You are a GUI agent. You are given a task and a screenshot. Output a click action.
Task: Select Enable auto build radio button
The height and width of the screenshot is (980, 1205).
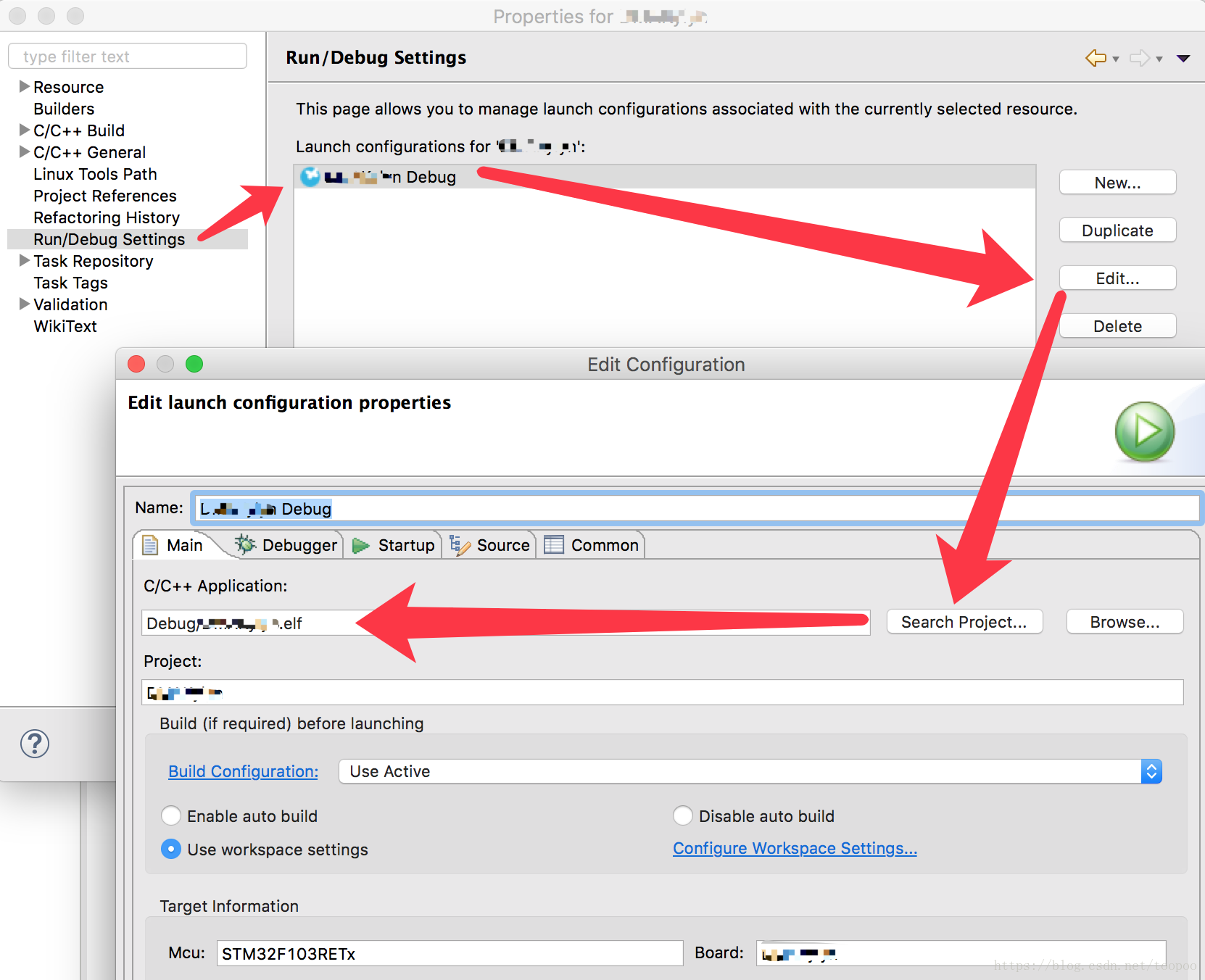[171, 816]
